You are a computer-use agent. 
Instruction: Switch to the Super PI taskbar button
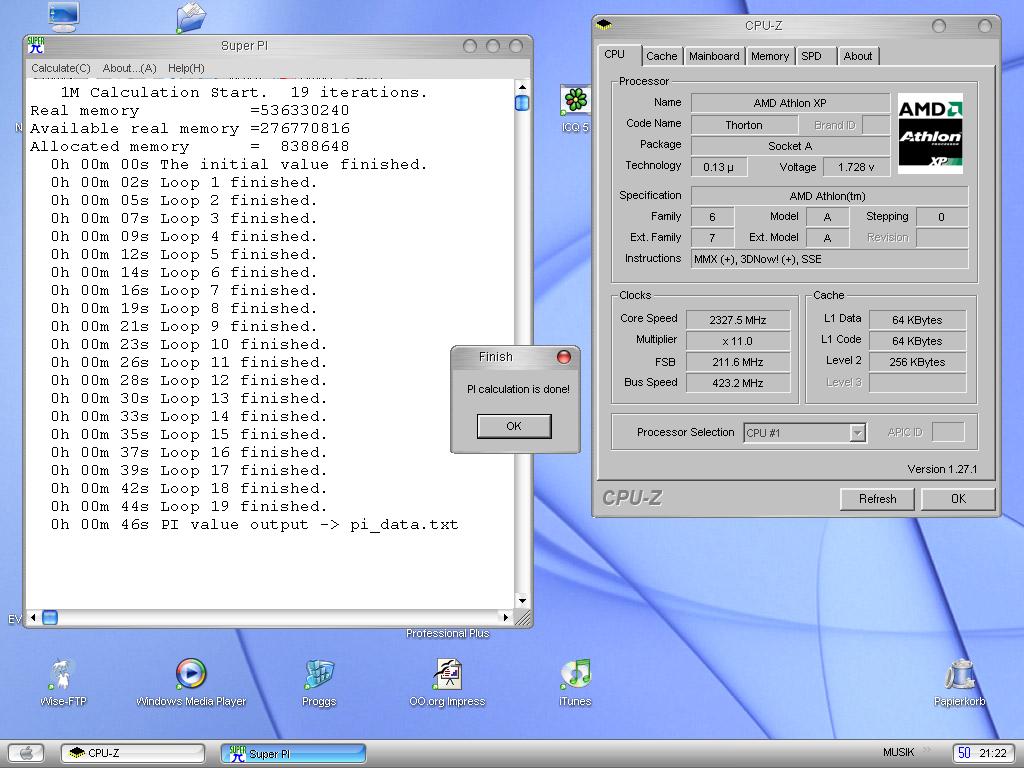click(x=293, y=753)
